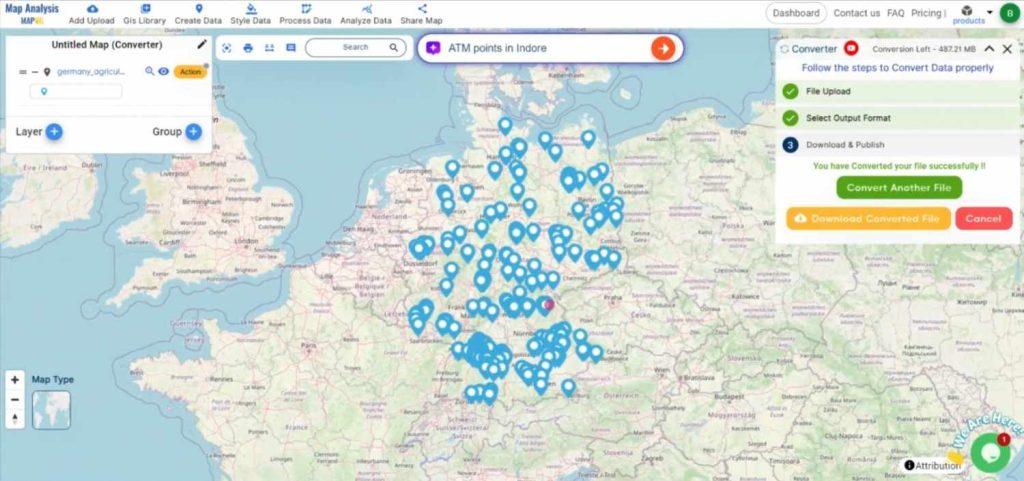Submit the ATM points query arrow
Viewport: 1024px width, 481px height.
point(662,48)
